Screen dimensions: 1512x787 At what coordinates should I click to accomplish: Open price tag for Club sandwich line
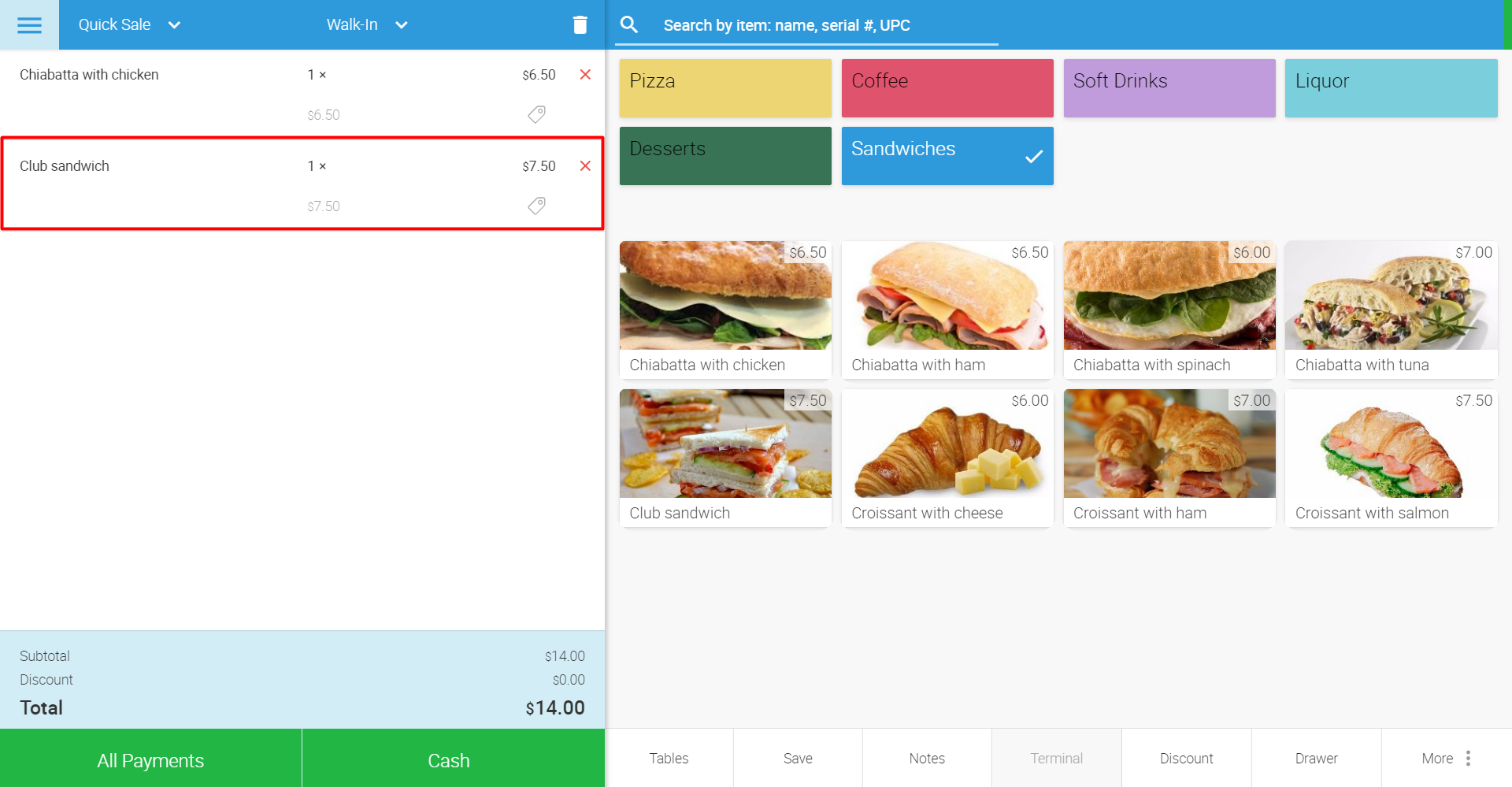[x=537, y=206]
